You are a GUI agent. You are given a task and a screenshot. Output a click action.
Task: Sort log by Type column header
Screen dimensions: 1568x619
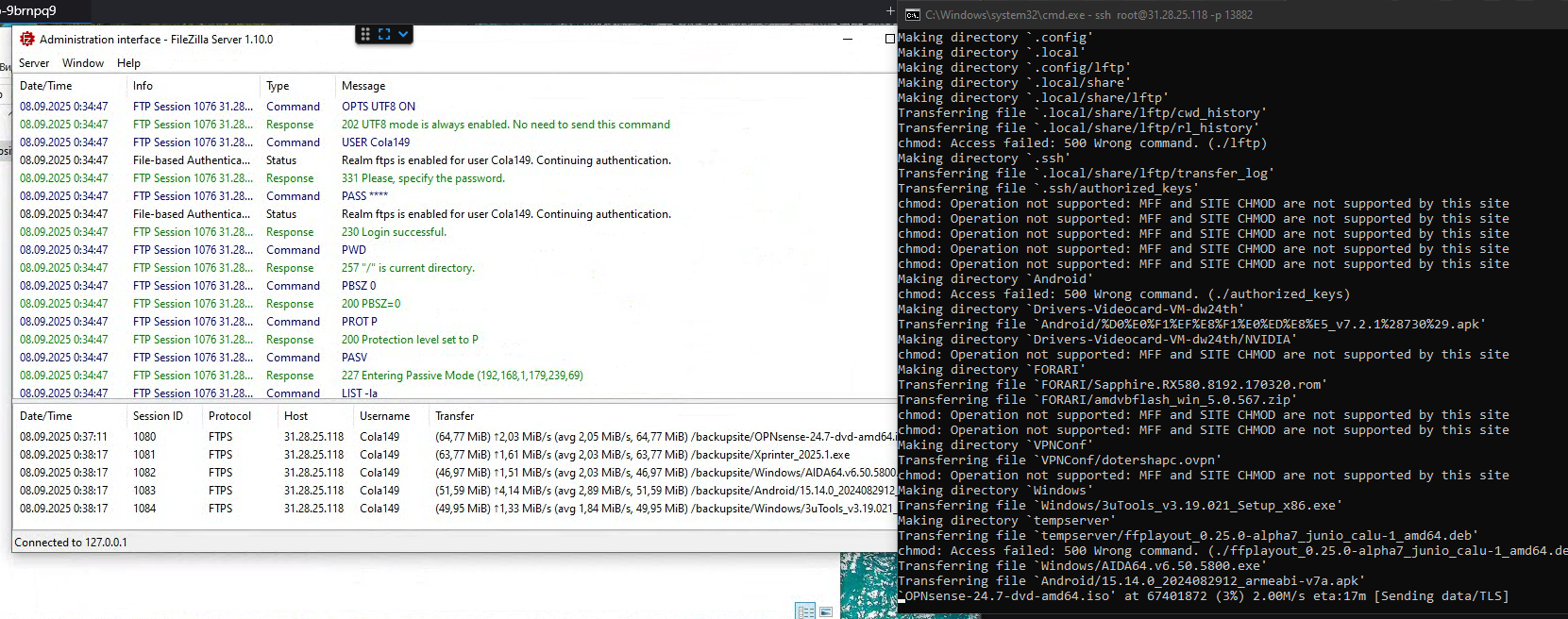pyautogui.click(x=278, y=86)
